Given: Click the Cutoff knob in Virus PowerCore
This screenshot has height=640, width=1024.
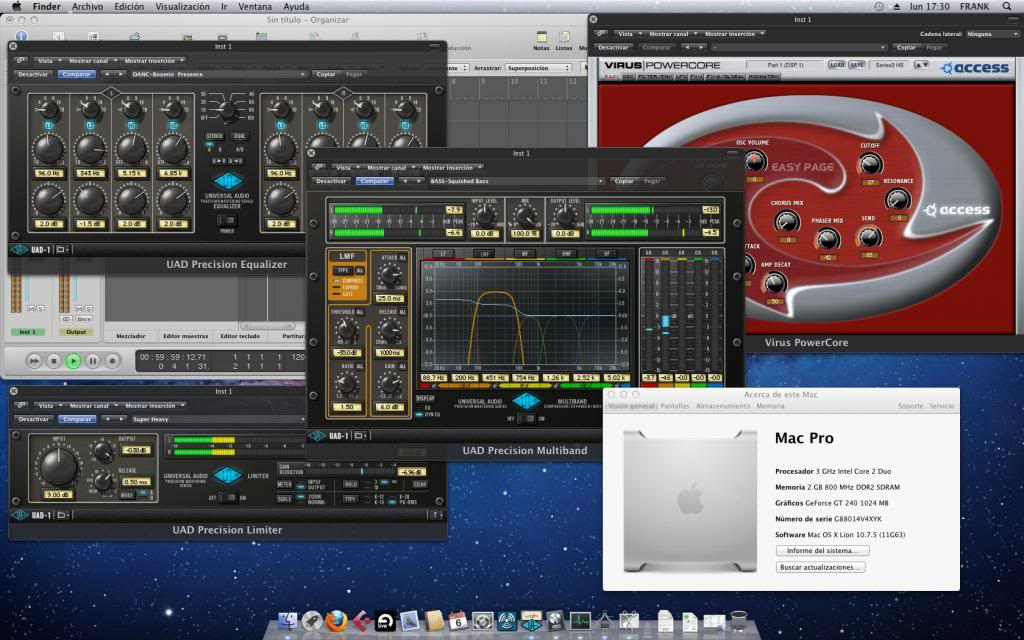Looking at the screenshot, I should coord(870,163).
